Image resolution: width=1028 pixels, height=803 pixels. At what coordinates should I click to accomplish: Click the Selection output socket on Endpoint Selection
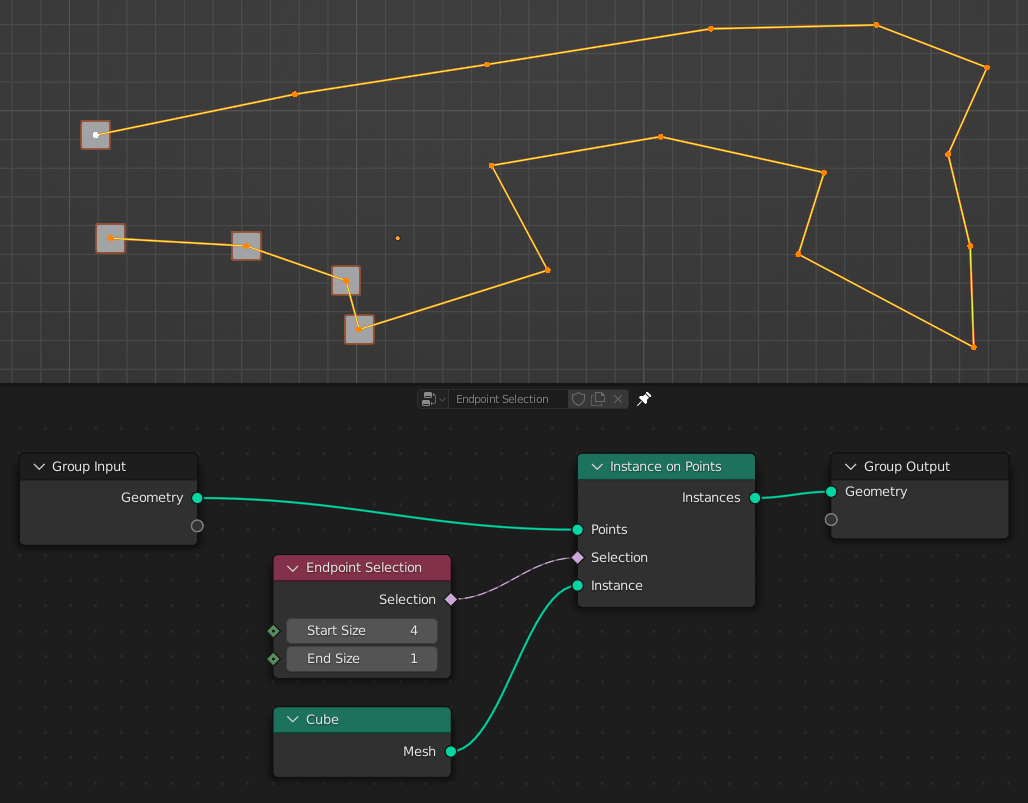451,599
